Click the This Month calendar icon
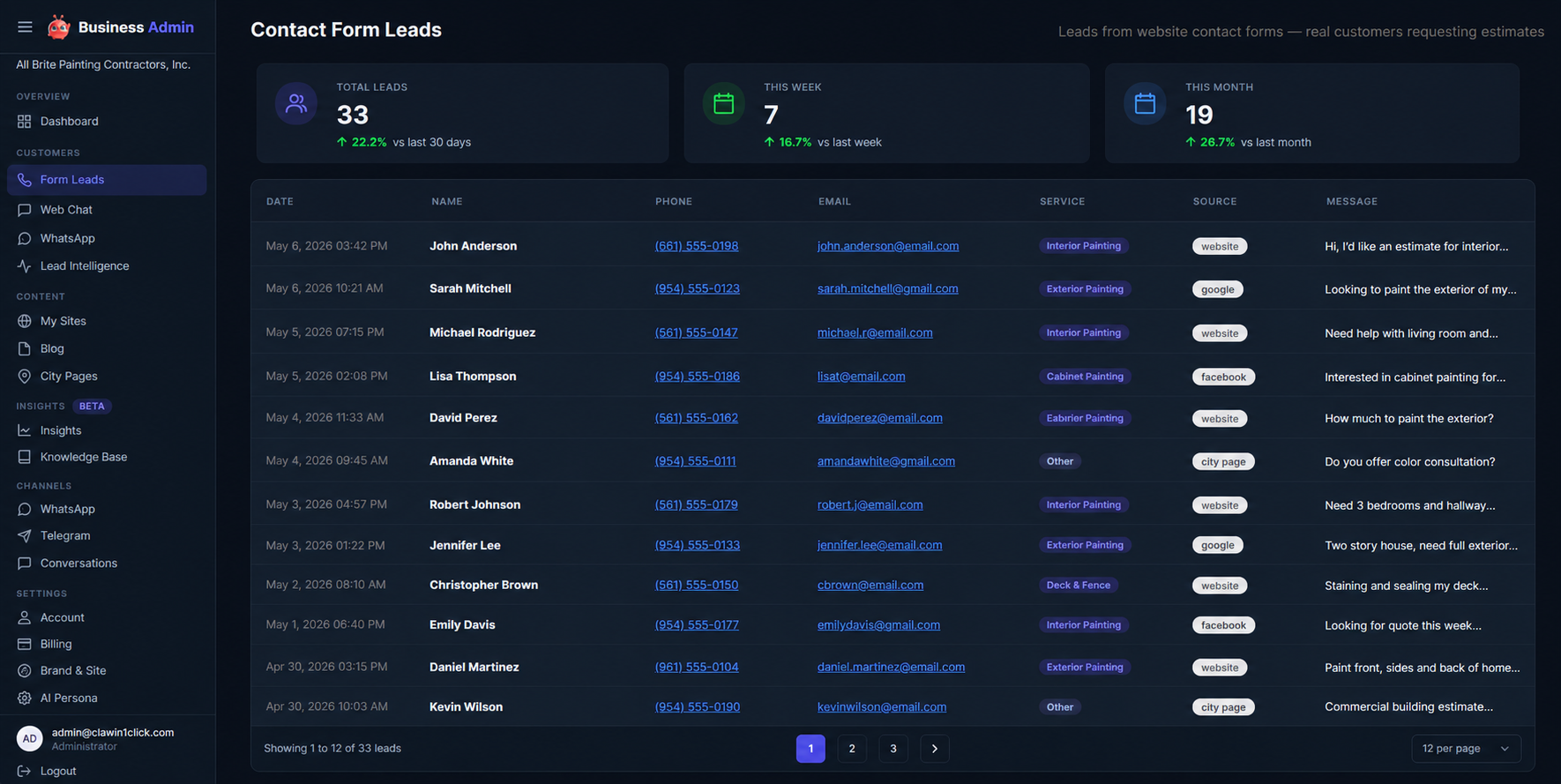Image resolution: width=1561 pixels, height=784 pixels. [x=1145, y=104]
